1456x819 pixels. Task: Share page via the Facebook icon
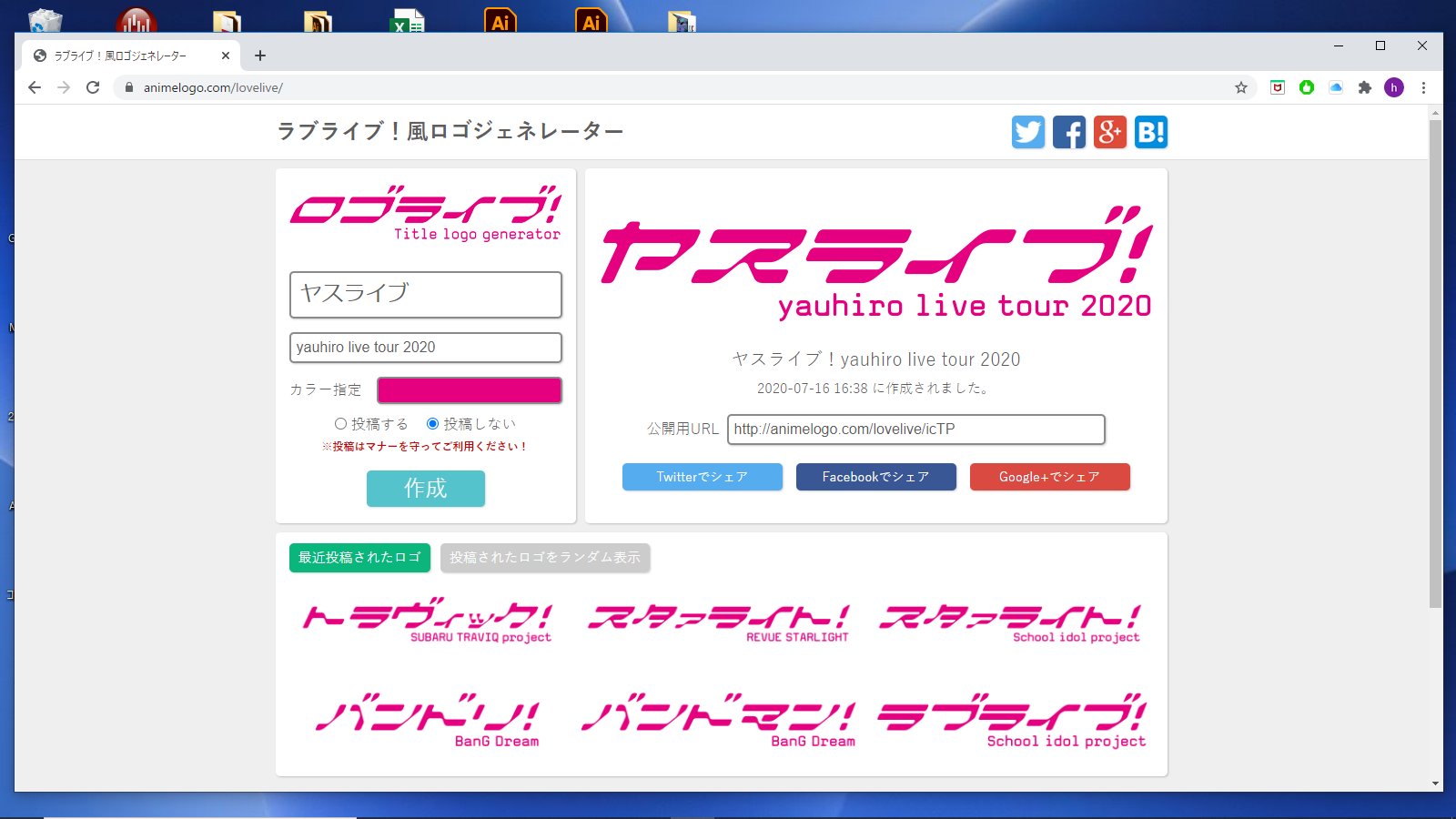(x=1069, y=132)
